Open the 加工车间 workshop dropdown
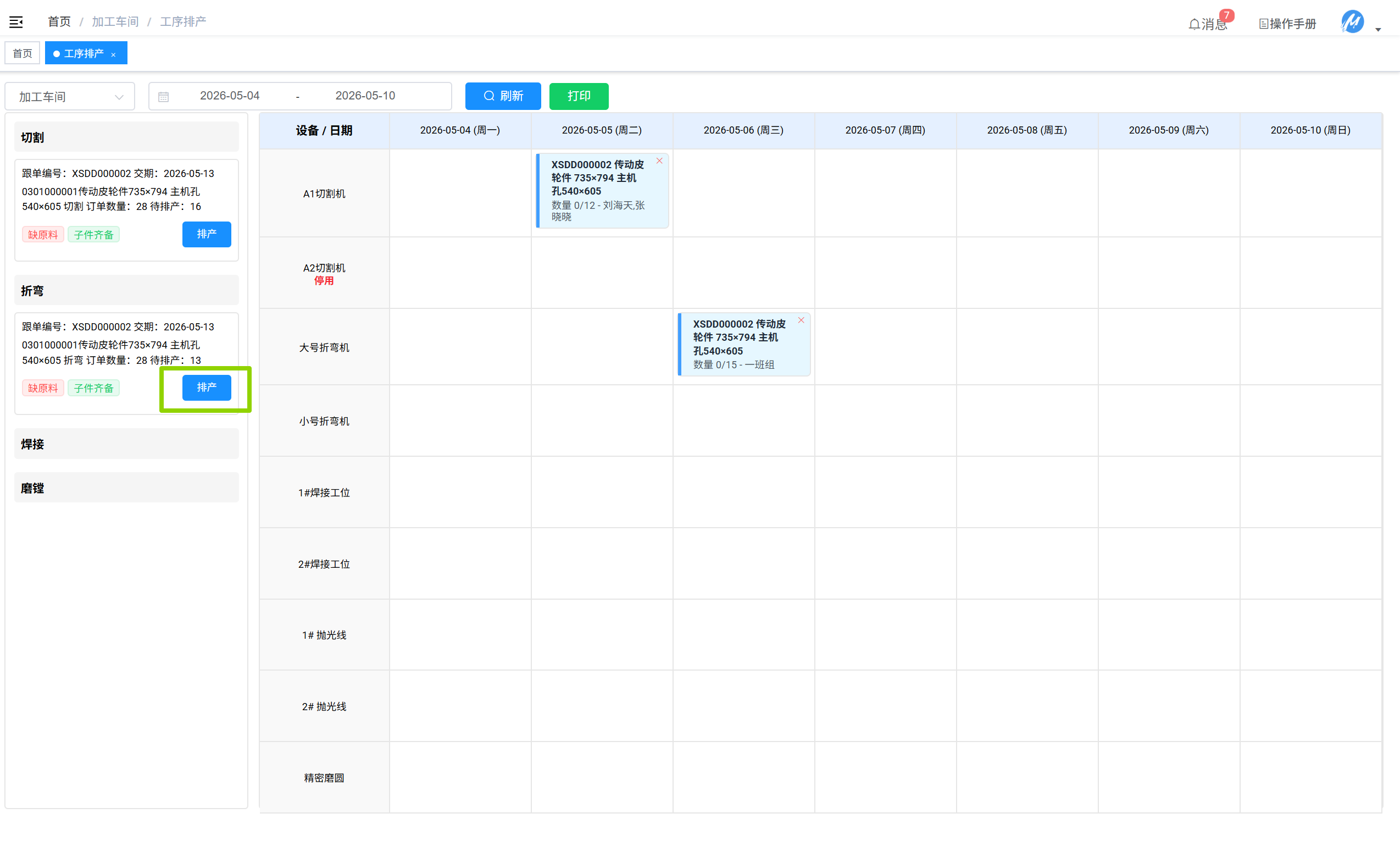1400x841 pixels. click(x=70, y=97)
